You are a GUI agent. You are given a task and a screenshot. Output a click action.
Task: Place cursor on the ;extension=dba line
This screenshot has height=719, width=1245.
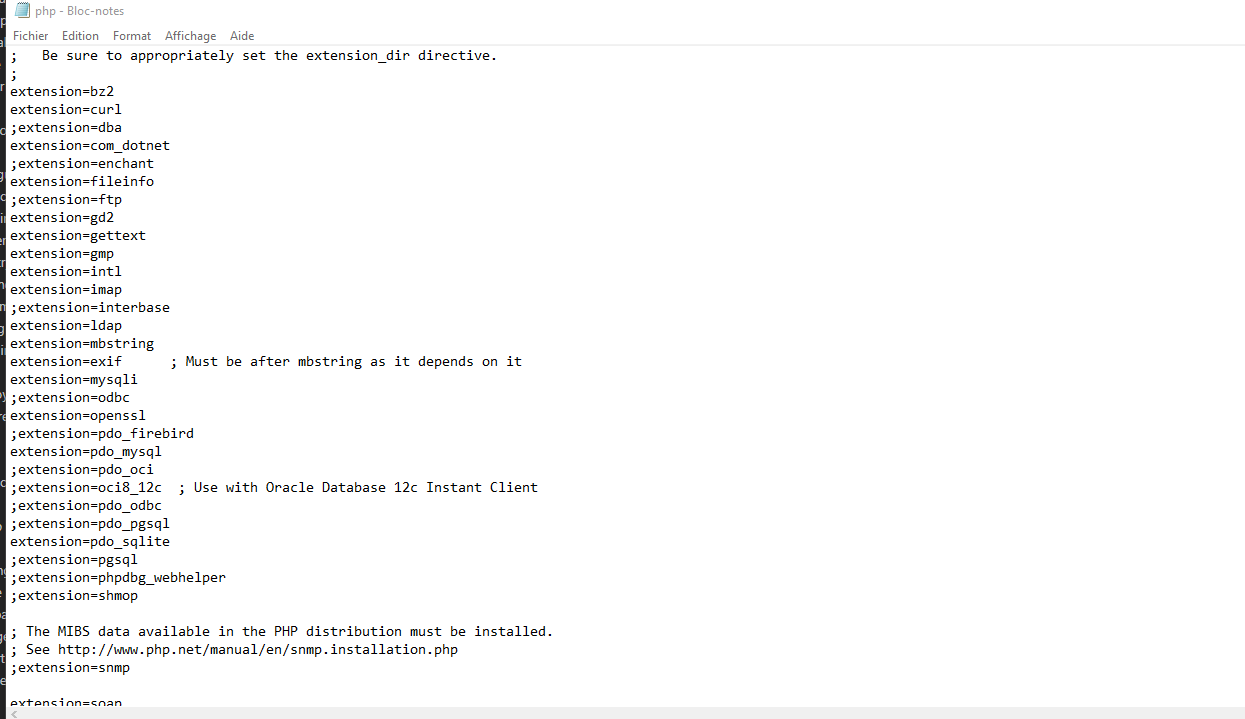coord(66,127)
